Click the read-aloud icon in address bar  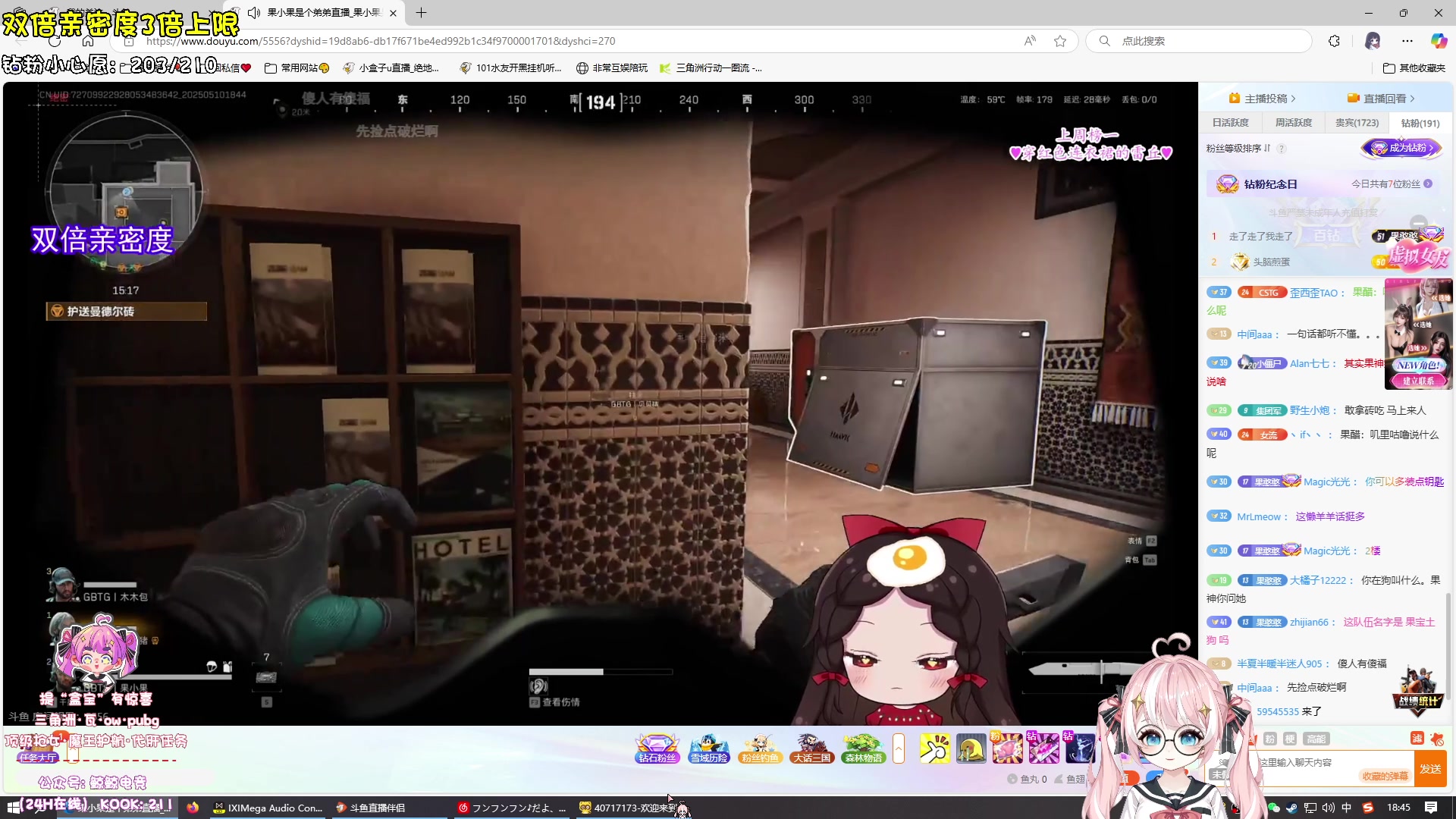1030,41
